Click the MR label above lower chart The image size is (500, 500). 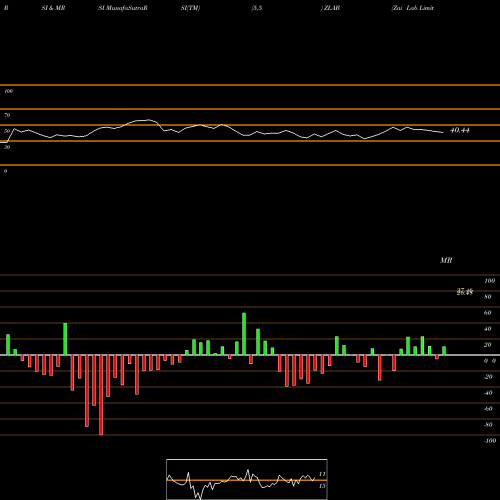click(446, 260)
